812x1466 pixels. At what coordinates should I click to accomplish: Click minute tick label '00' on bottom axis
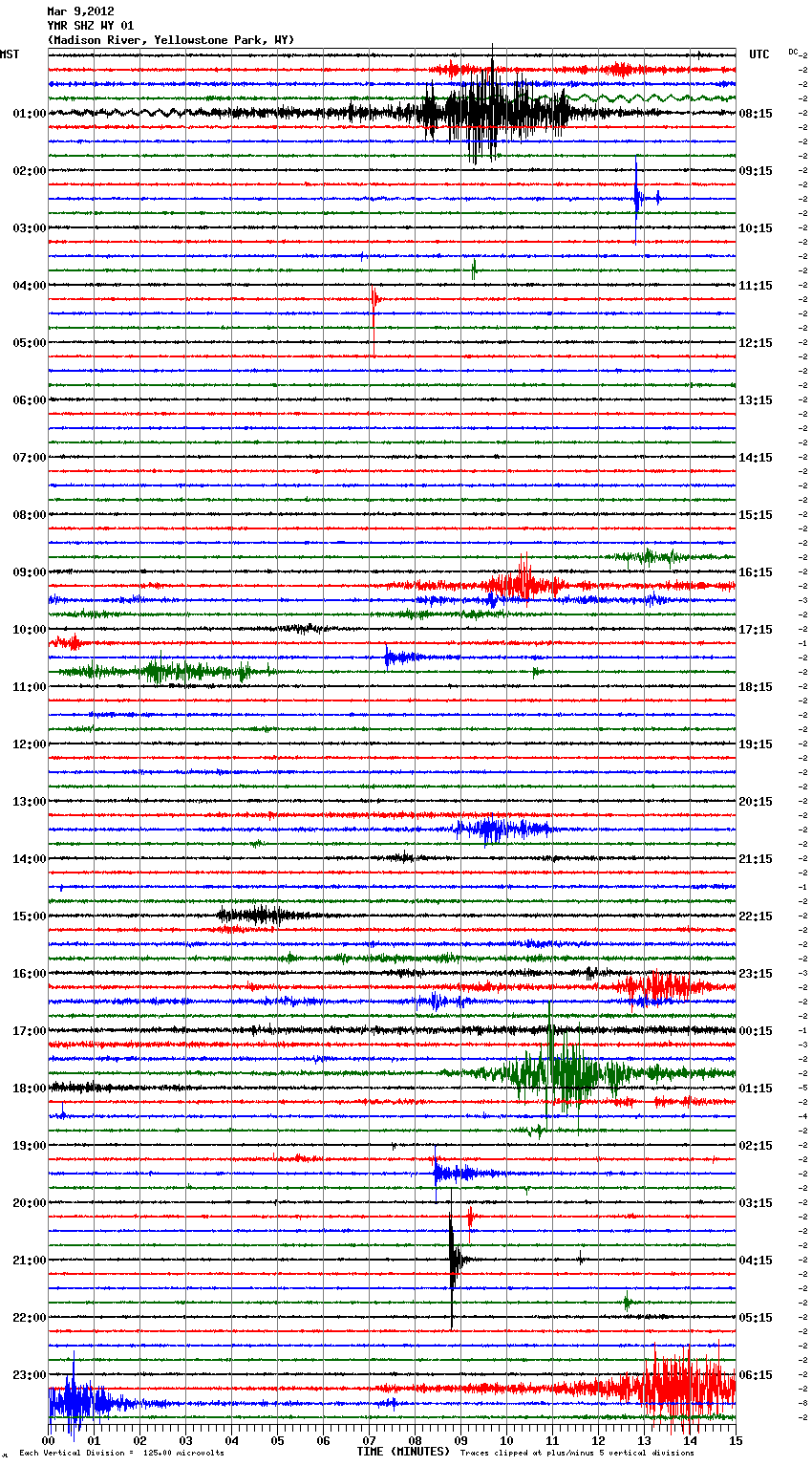[x=48, y=1440]
